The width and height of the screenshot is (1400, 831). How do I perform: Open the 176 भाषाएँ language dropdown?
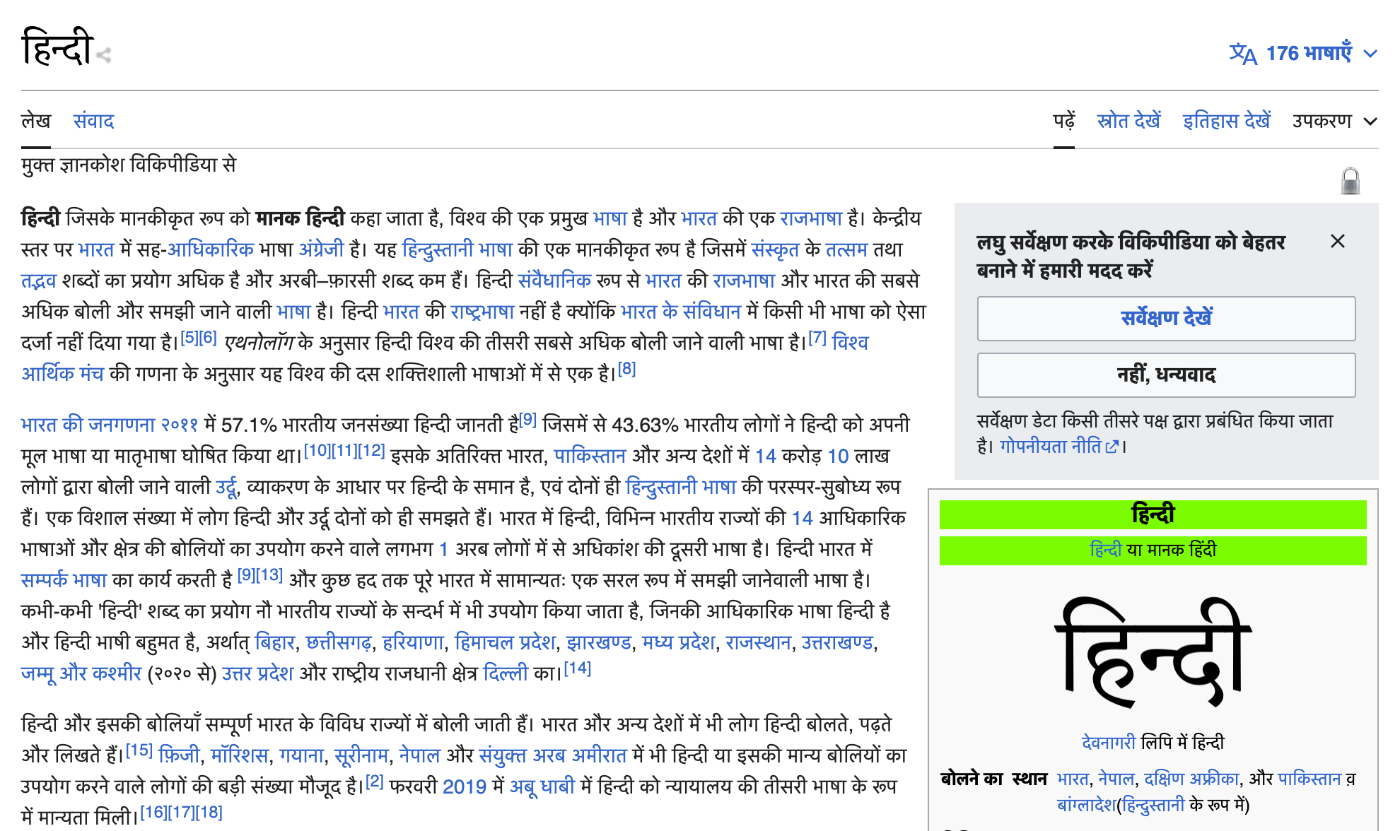1304,54
